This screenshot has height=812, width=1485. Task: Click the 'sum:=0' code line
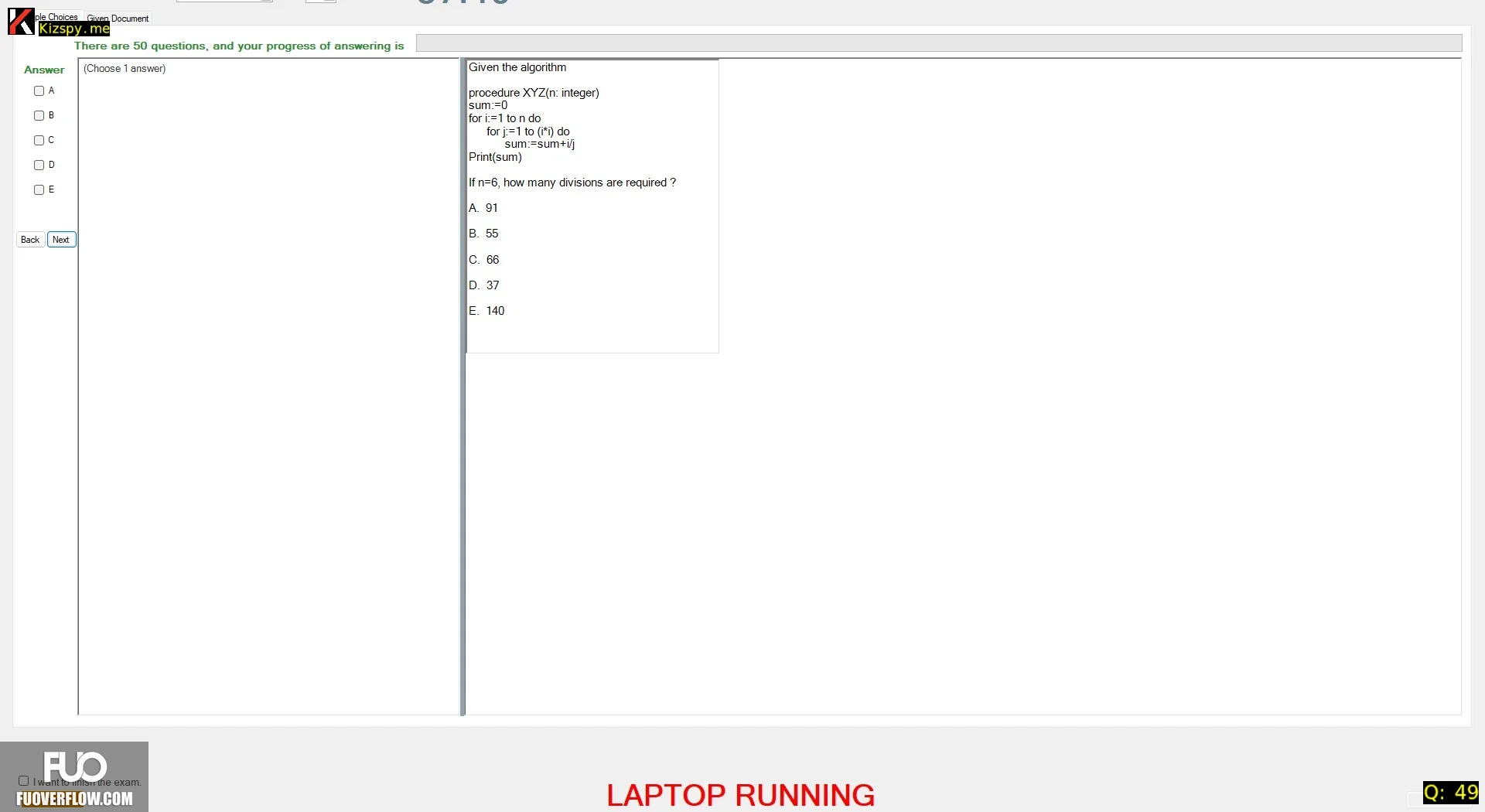[488, 105]
